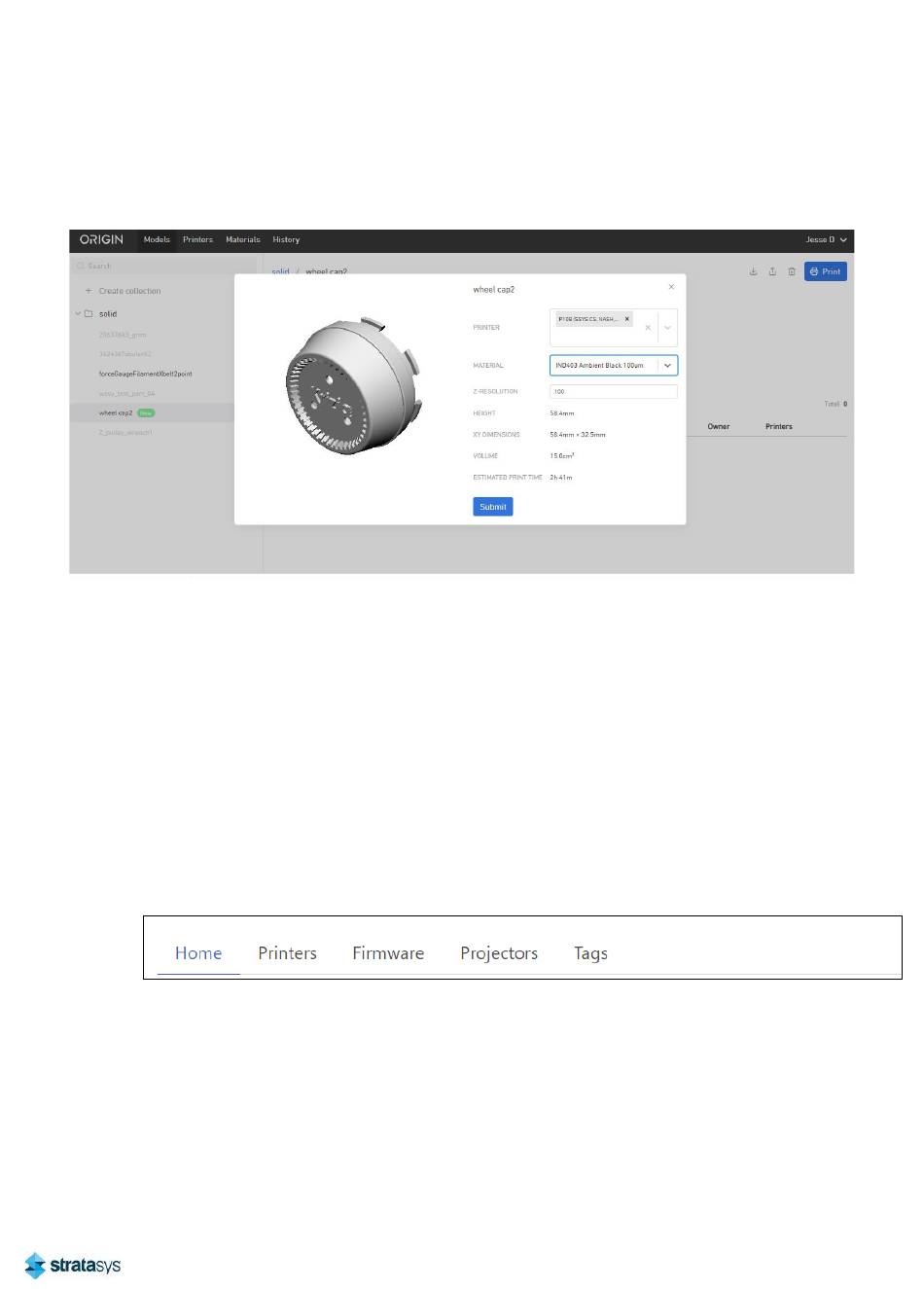Open the Material dropdown IND403 Ambient Black
The image size is (924, 1289).
point(614,366)
